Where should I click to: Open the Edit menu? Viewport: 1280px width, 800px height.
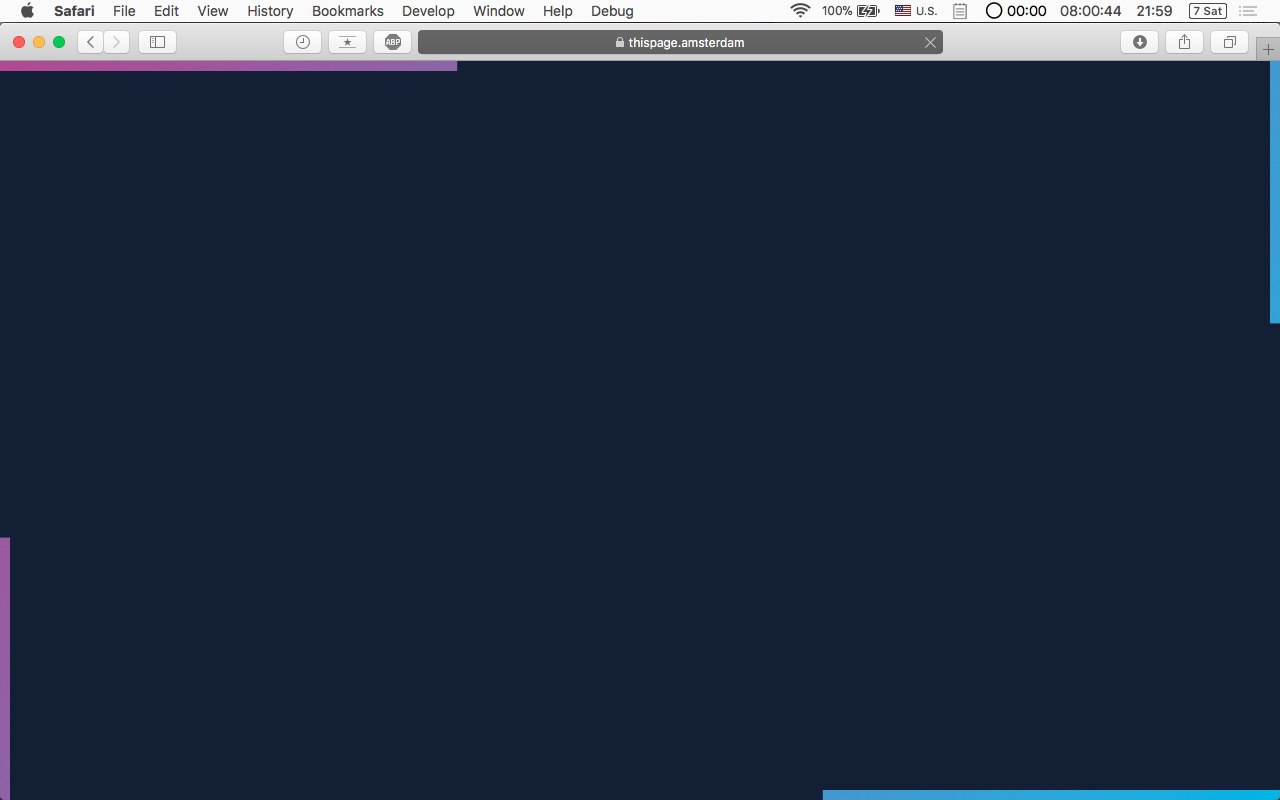166,11
